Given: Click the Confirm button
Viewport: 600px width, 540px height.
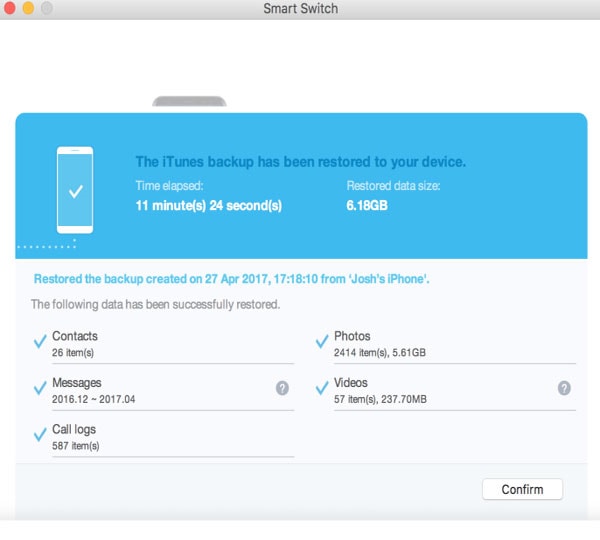Looking at the screenshot, I should 522,489.
